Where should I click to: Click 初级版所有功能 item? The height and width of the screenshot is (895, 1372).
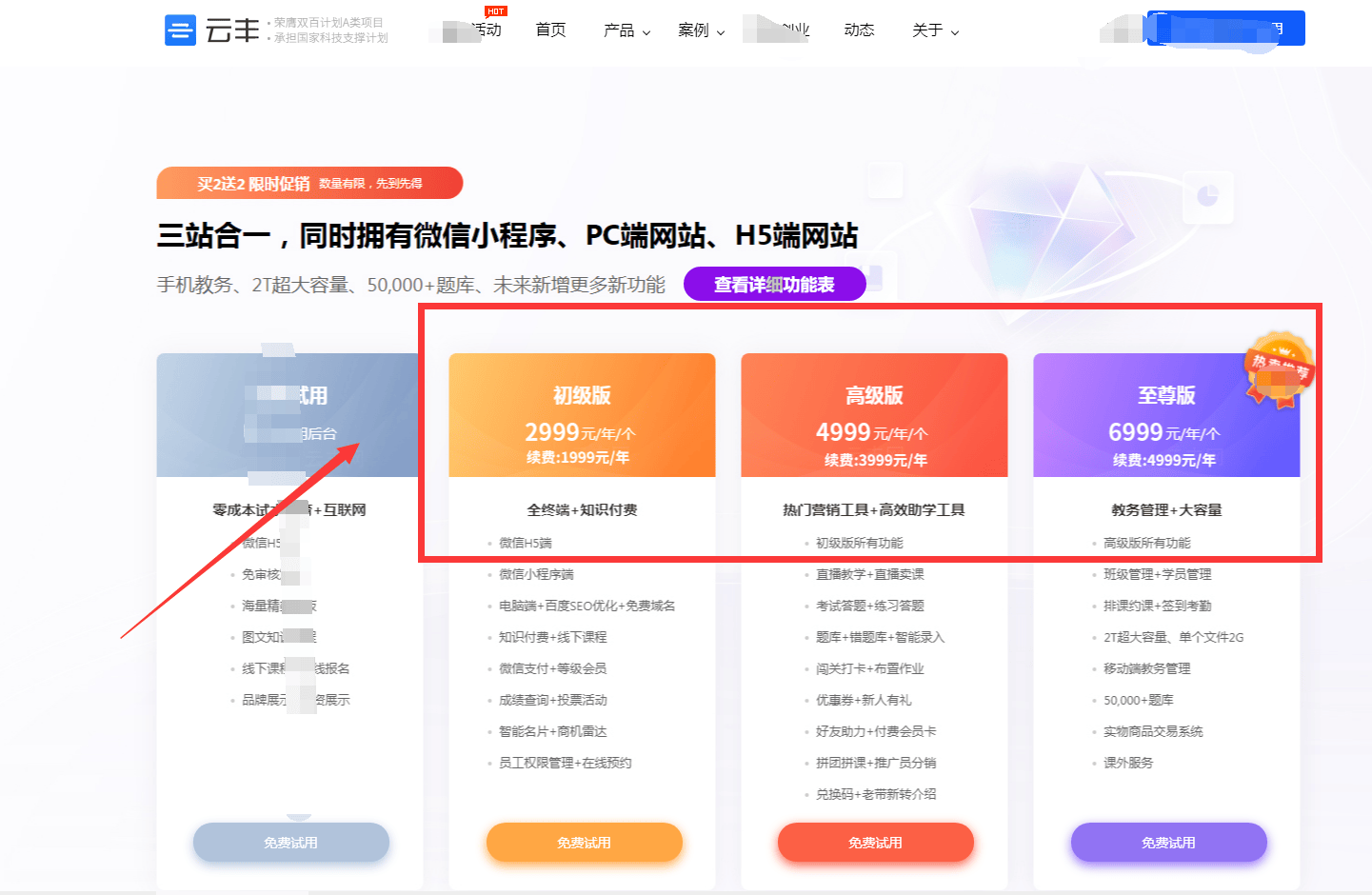(x=859, y=543)
